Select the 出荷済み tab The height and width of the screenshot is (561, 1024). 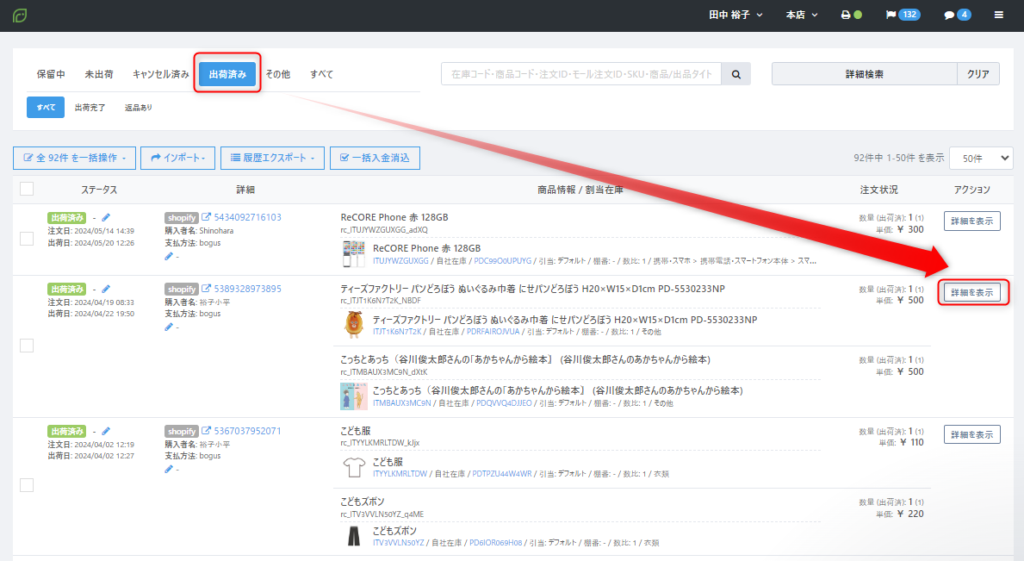coord(227,74)
